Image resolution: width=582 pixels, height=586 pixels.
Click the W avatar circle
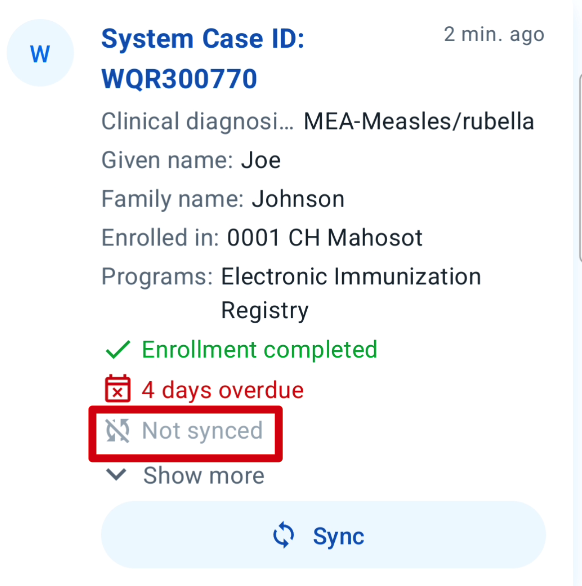[x=40, y=53]
